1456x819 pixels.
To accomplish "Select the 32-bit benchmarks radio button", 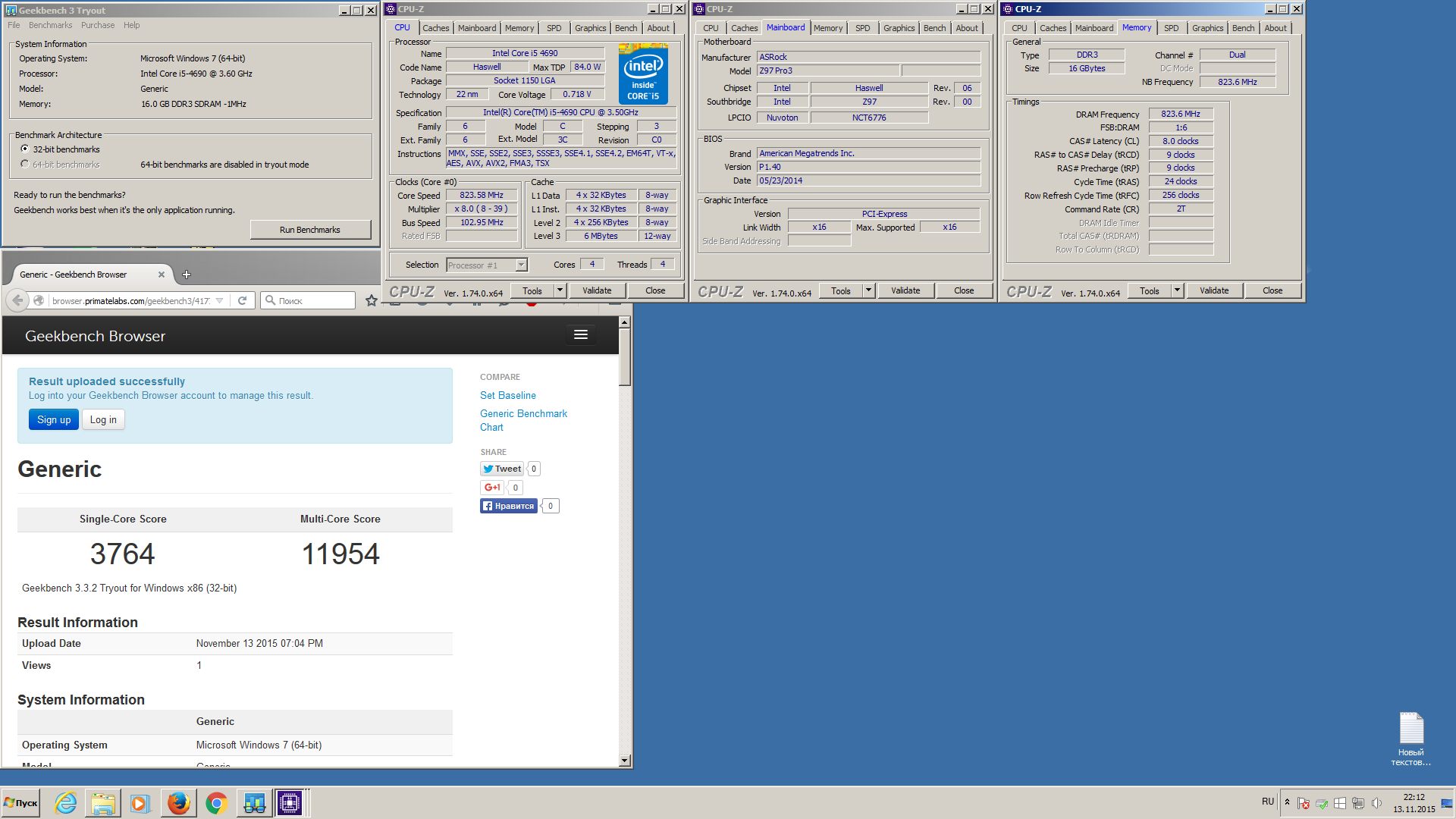I will pos(25,149).
